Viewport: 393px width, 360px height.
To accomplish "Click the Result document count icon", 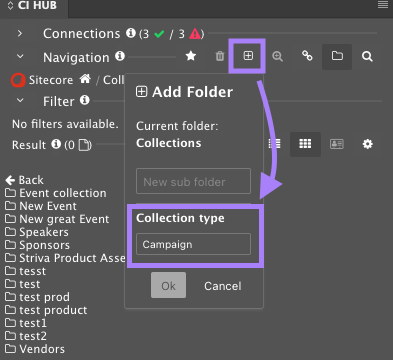I will pos(85,145).
